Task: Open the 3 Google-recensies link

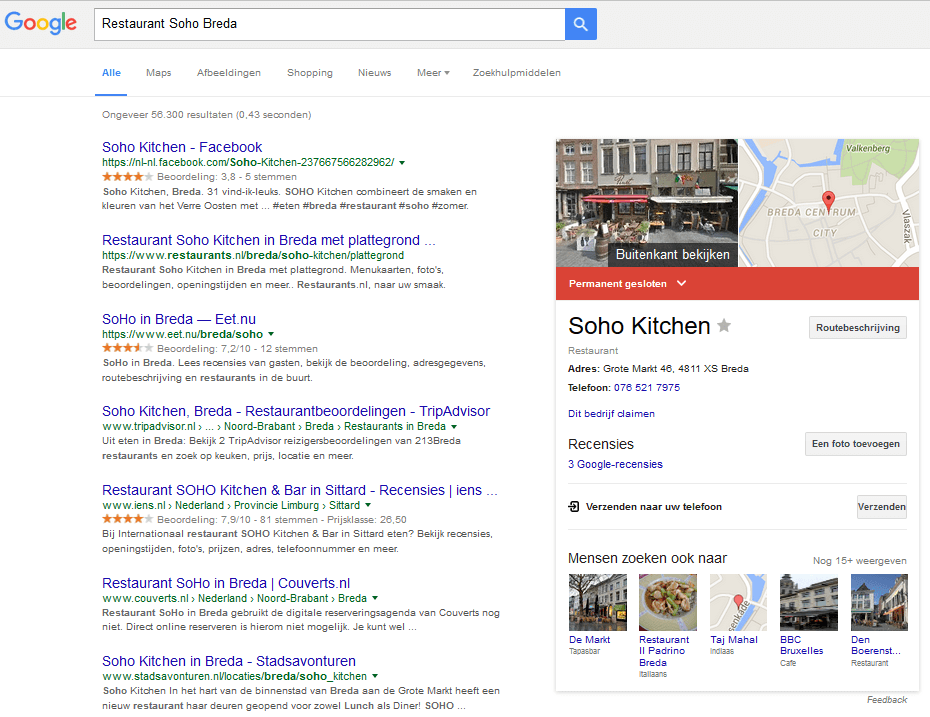Action: [615, 464]
